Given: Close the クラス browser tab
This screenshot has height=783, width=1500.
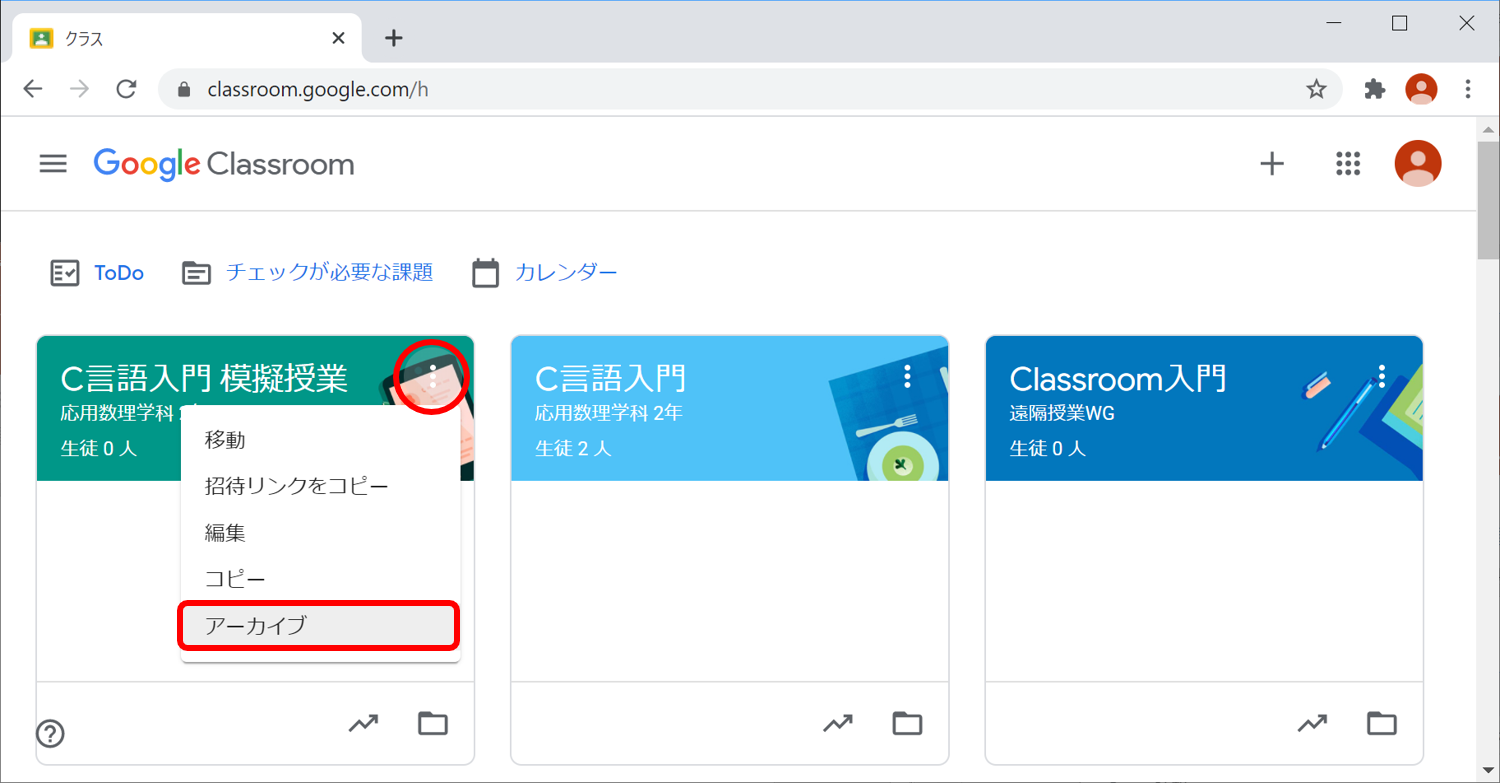Looking at the screenshot, I should (338, 39).
